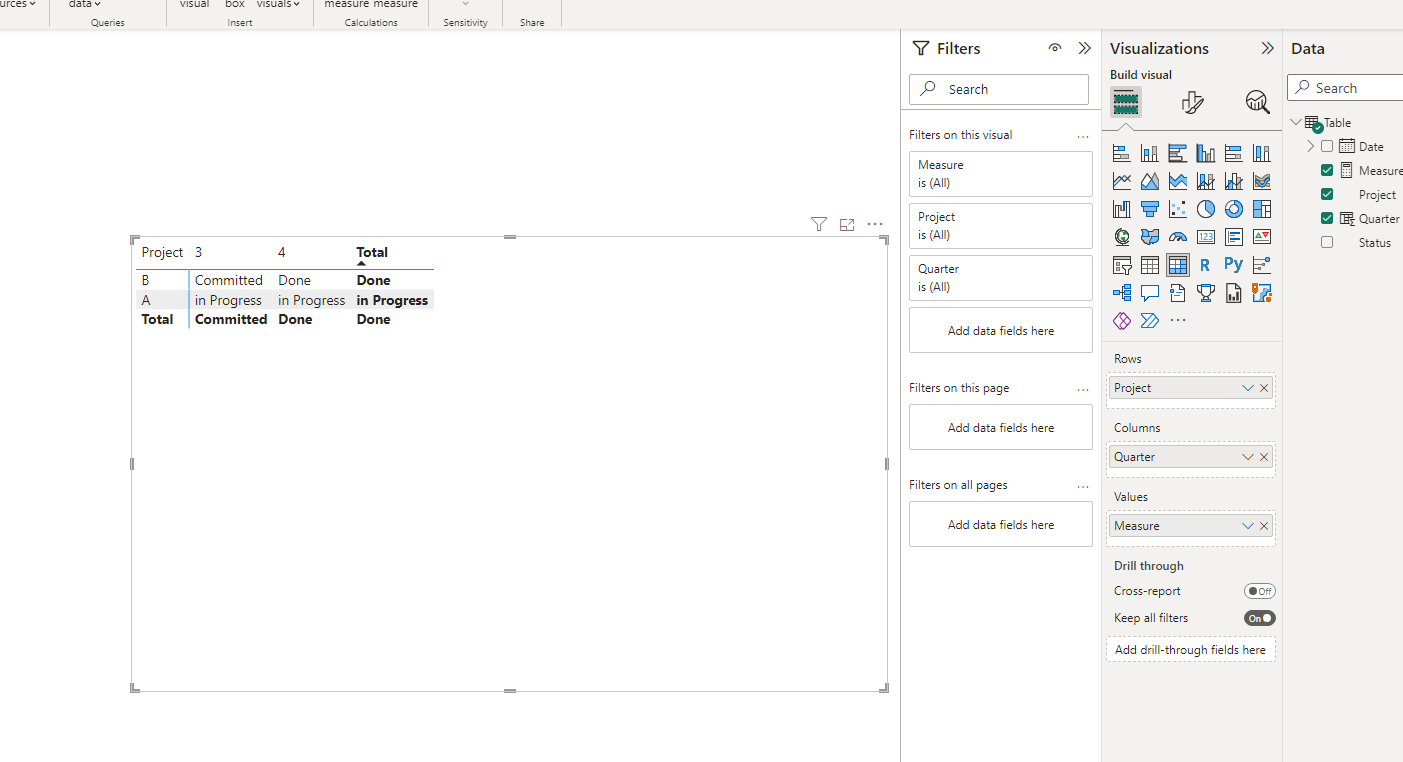Click Add drill-through fields here

(1190, 650)
